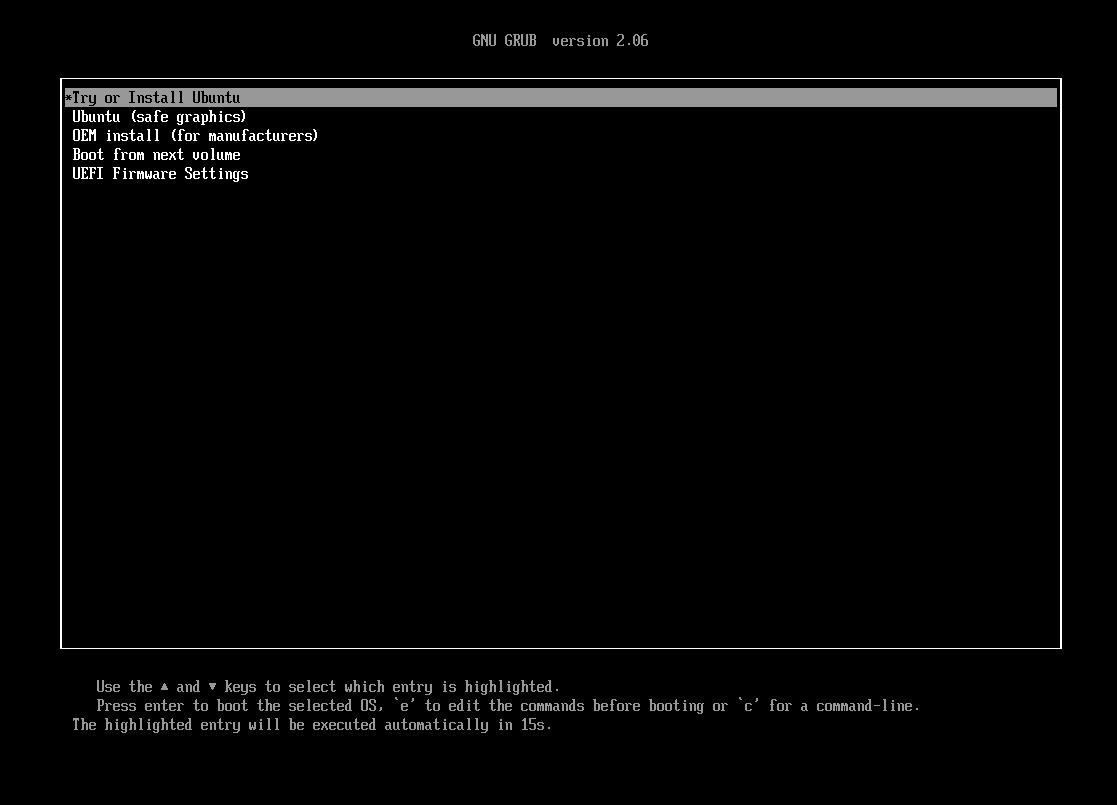Pick 'OEM install (for manufacturers)' entry
Screen dimensions: 1117x805
pyautogui.click(x=195, y=136)
